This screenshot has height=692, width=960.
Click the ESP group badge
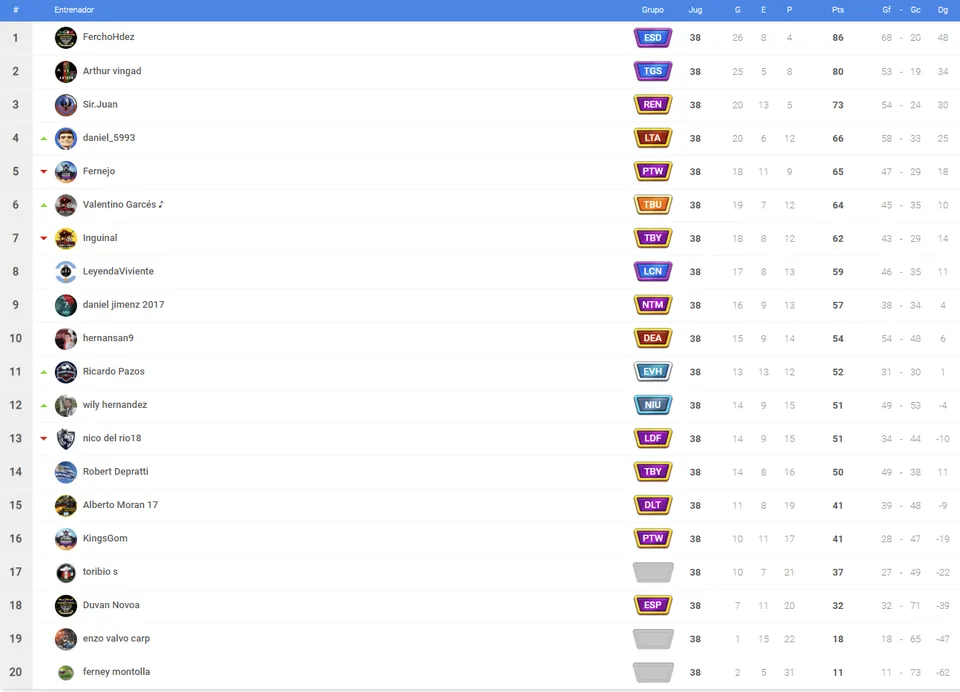click(653, 605)
